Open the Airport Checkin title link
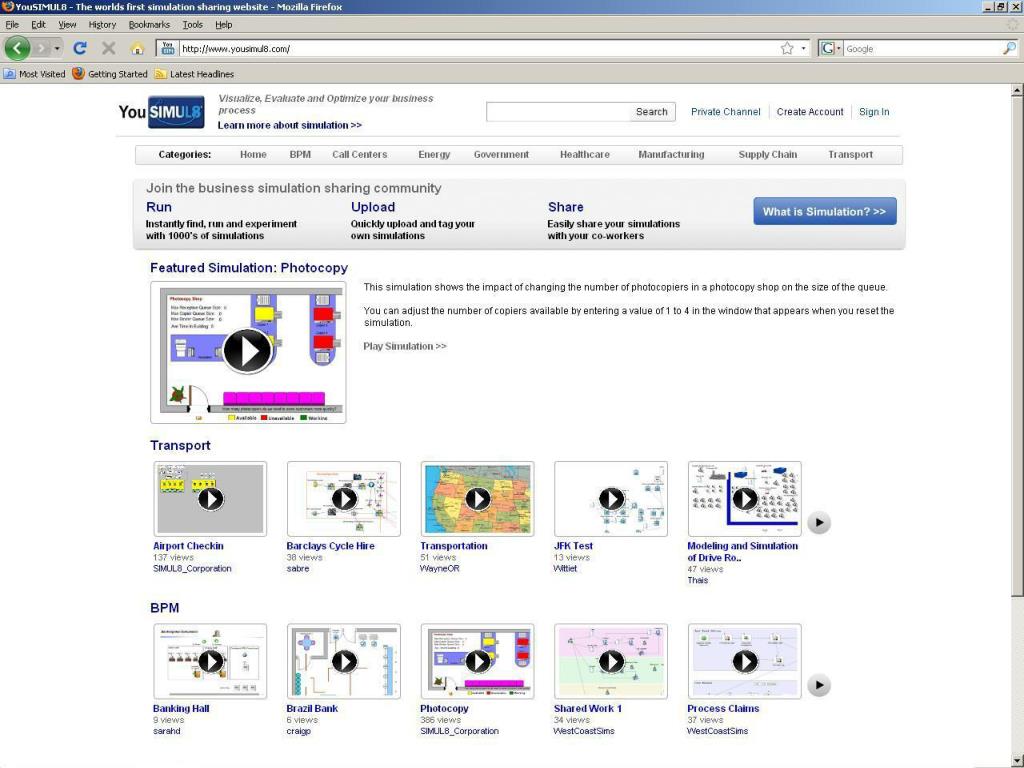This screenshot has width=1024, height=768. (x=188, y=546)
